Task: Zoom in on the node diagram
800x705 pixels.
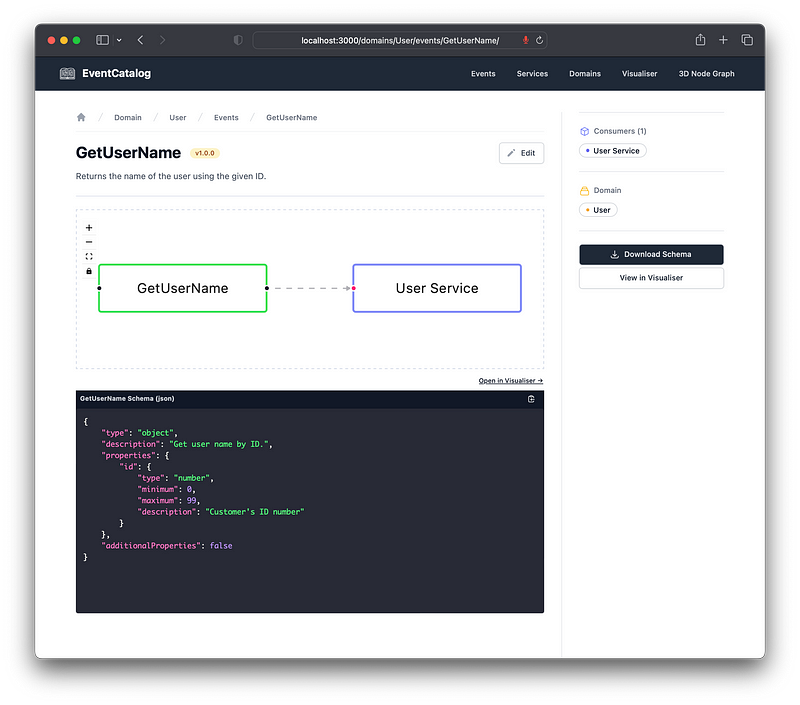Action: click(x=89, y=228)
